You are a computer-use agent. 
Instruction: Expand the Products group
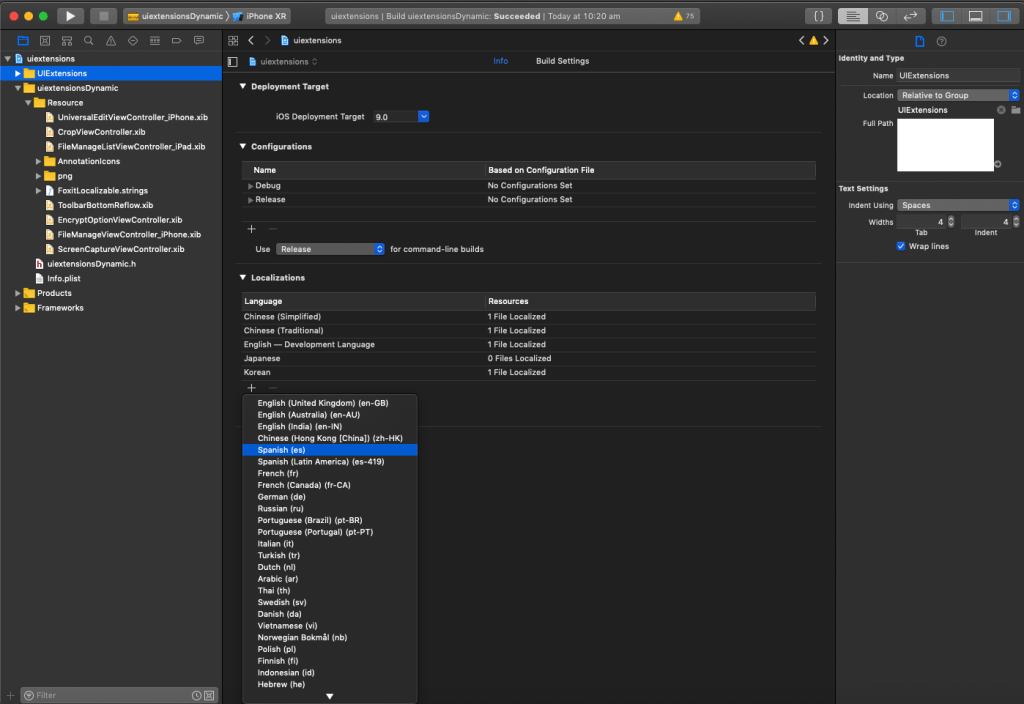(x=18, y=293)
